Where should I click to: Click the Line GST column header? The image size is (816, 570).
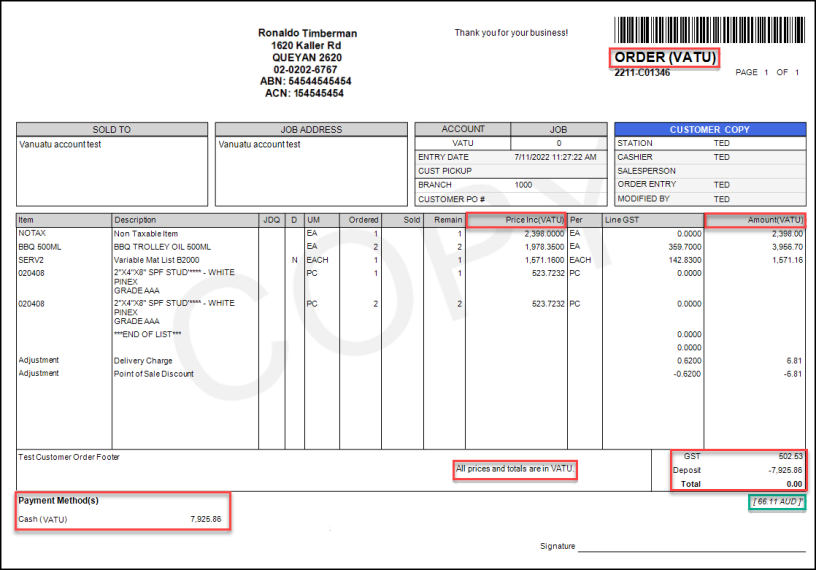(653, 220)
